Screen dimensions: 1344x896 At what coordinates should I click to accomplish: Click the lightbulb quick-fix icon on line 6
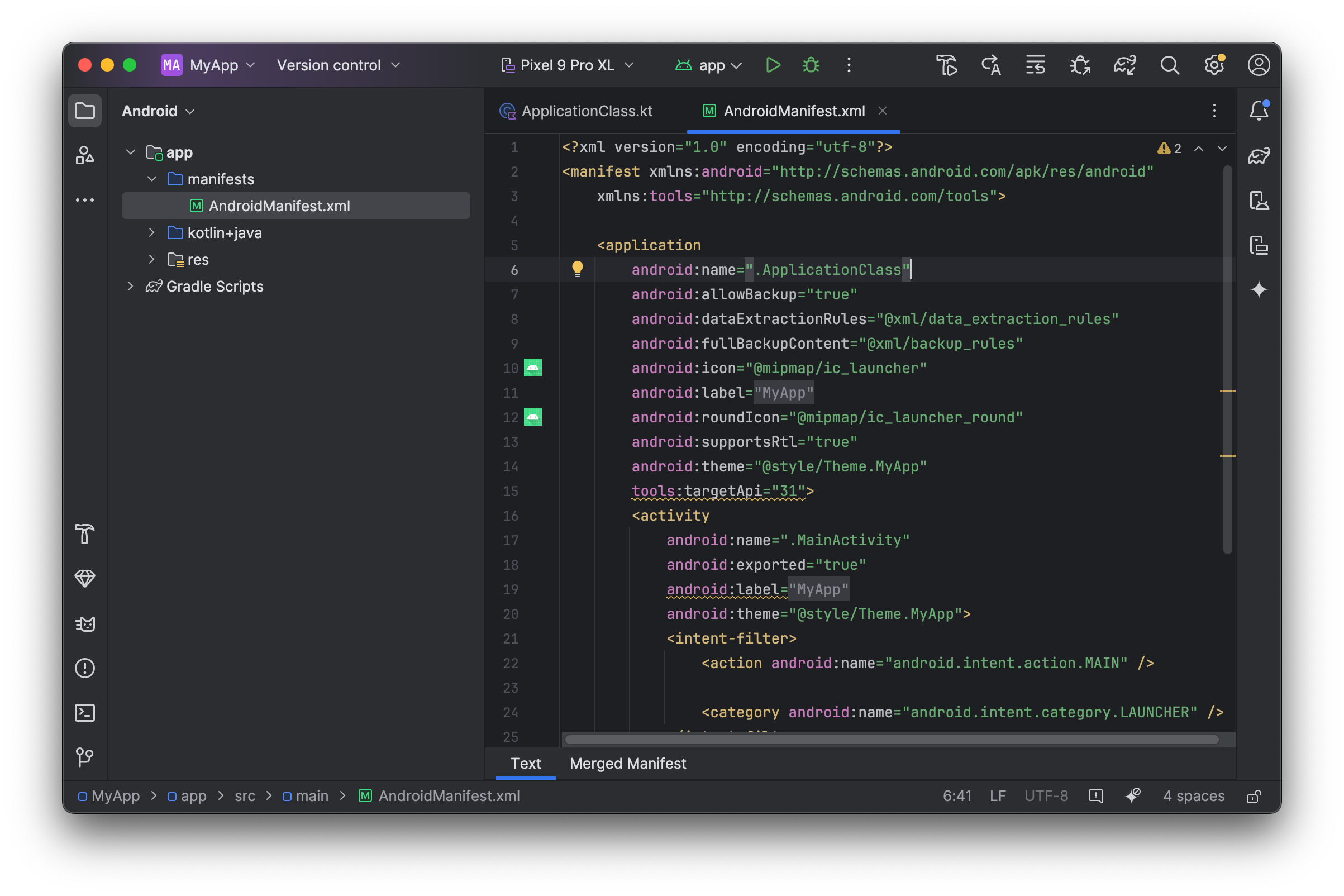coord(577,269)
